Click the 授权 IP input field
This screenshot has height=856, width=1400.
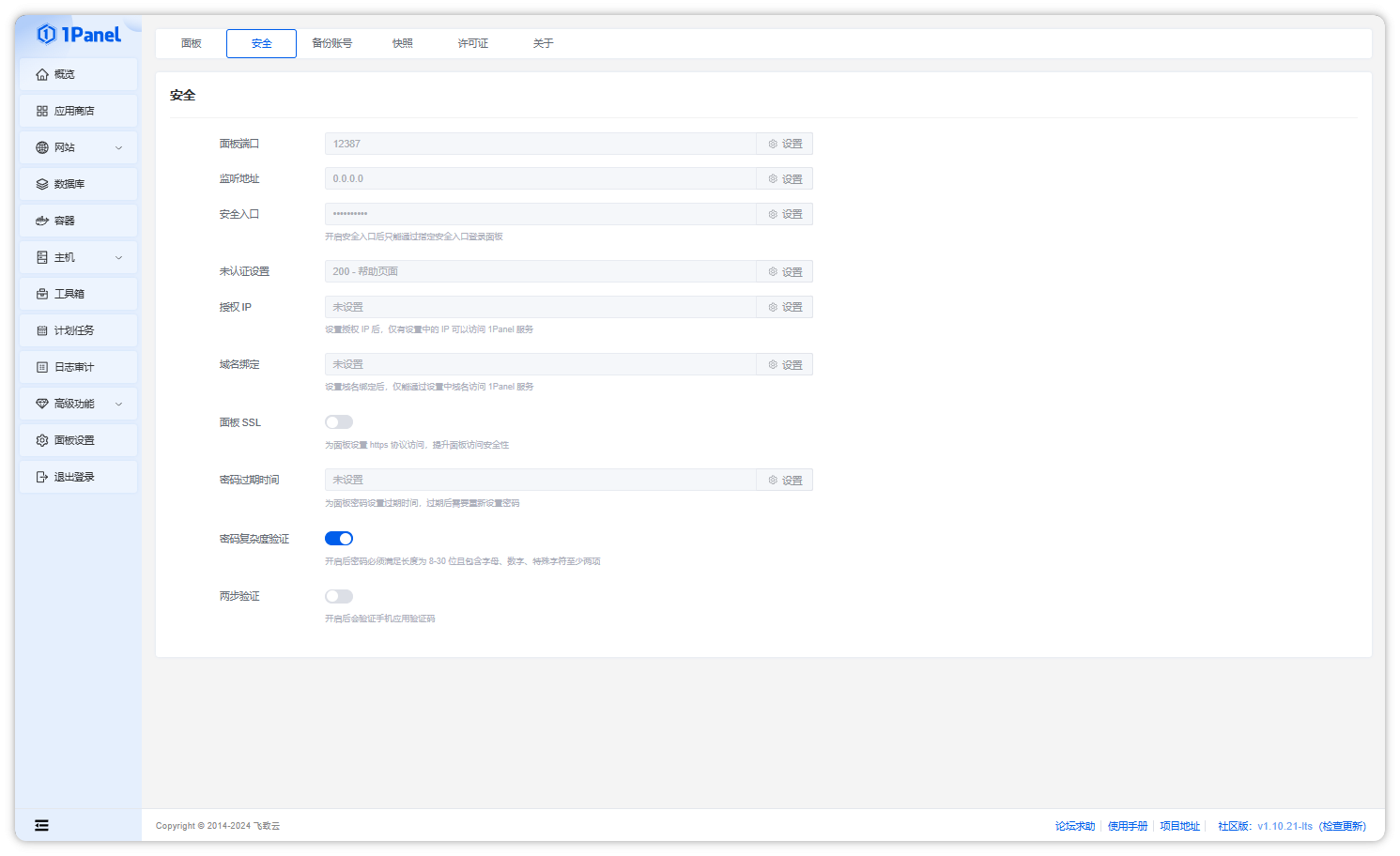click(541, 307)
